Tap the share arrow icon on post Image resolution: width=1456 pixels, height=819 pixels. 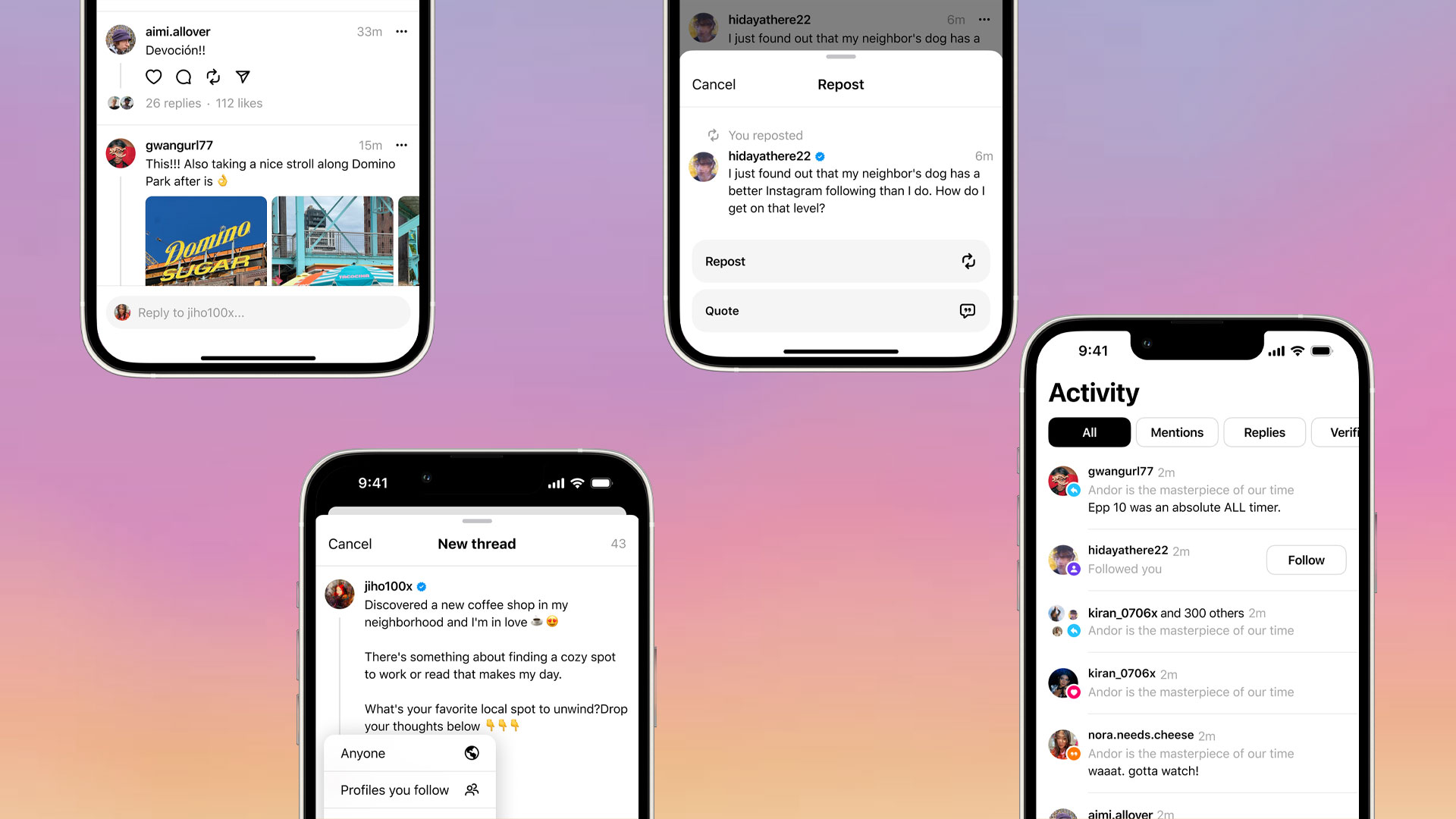tap(244, 77)
